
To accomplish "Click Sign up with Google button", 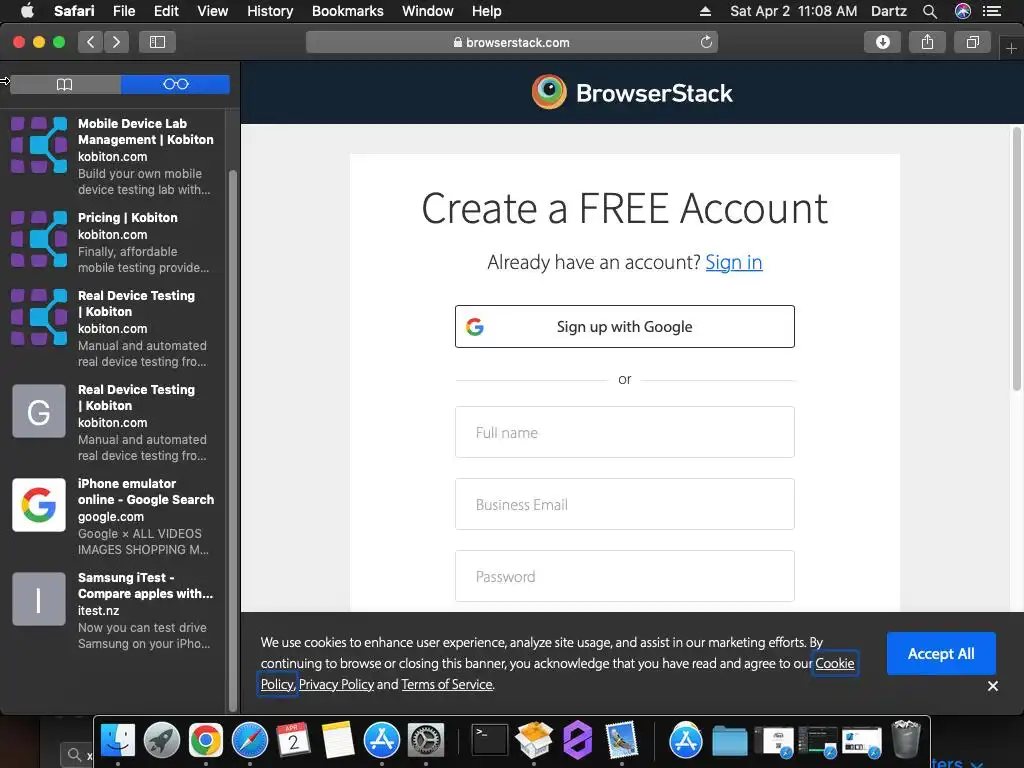I will tap(624, 327).
